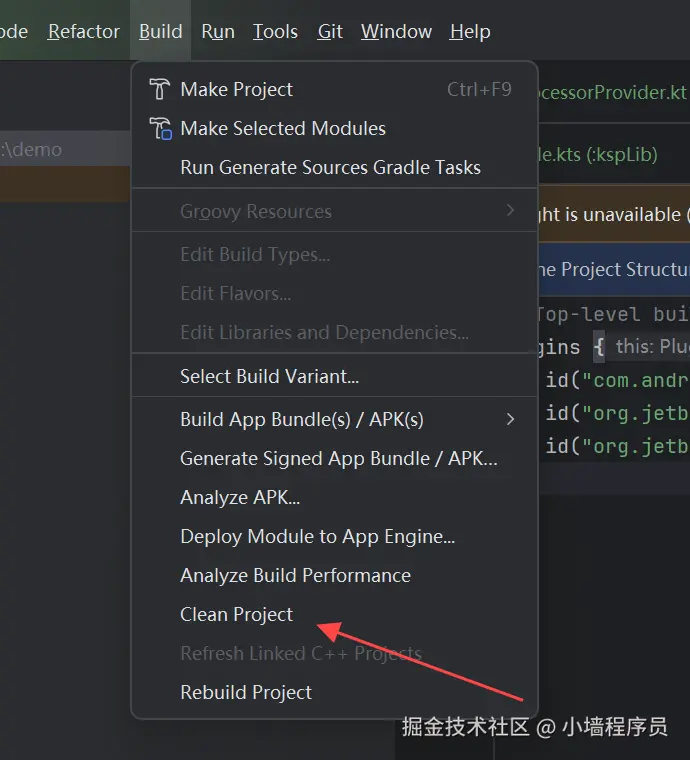
Task: Select Analyze Build Performance
Action: click(x=295, y=575)
